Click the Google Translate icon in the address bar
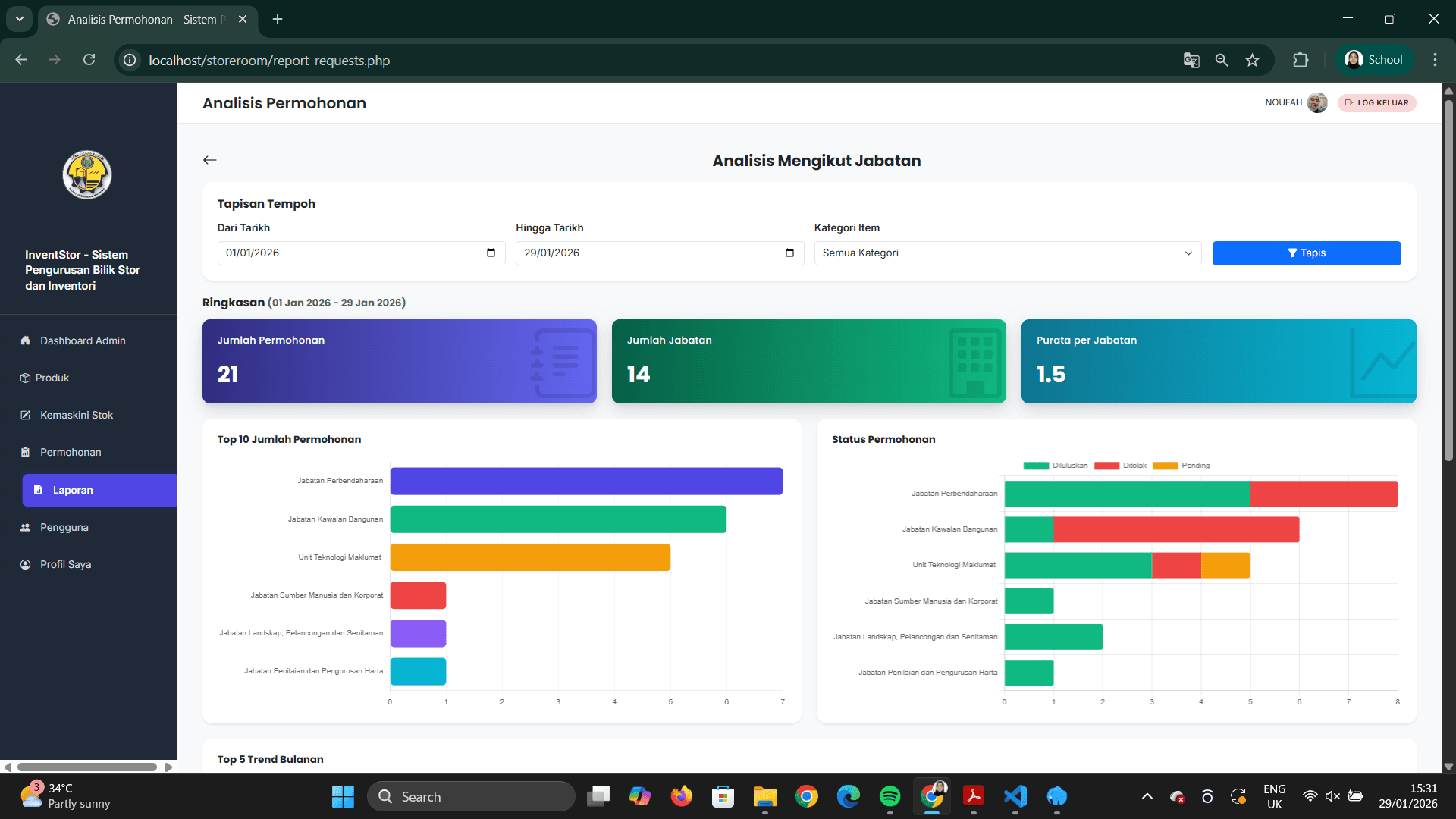 [1191, 60]
